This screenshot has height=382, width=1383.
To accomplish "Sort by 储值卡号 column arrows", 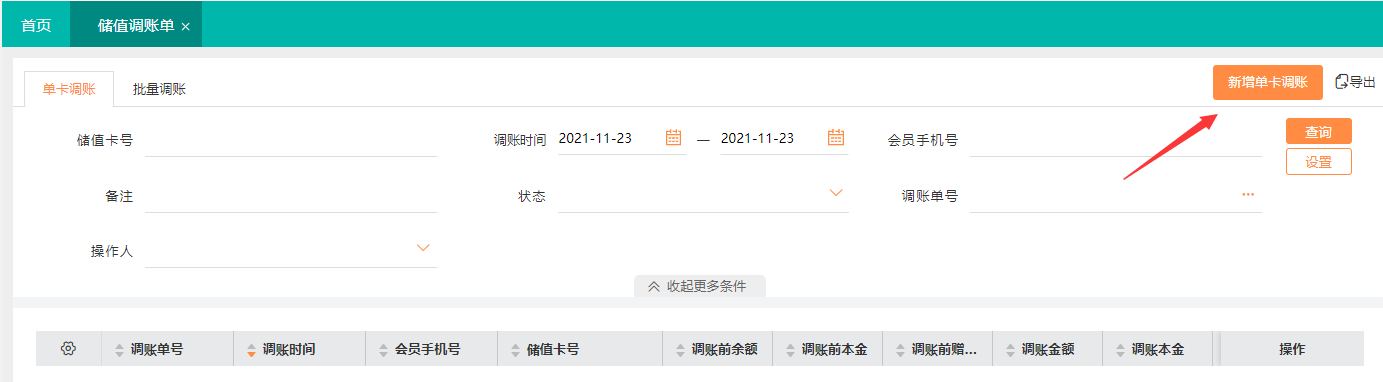I will [516, 350].
